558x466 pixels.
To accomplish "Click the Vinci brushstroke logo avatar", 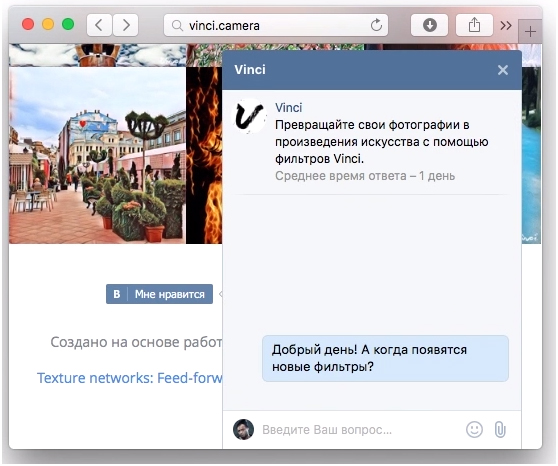I will [249, 116].
